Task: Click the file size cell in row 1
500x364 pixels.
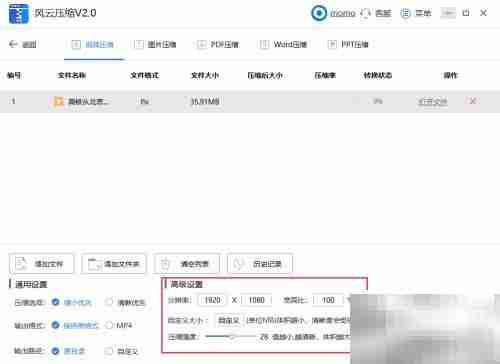Action: point(205,101)
